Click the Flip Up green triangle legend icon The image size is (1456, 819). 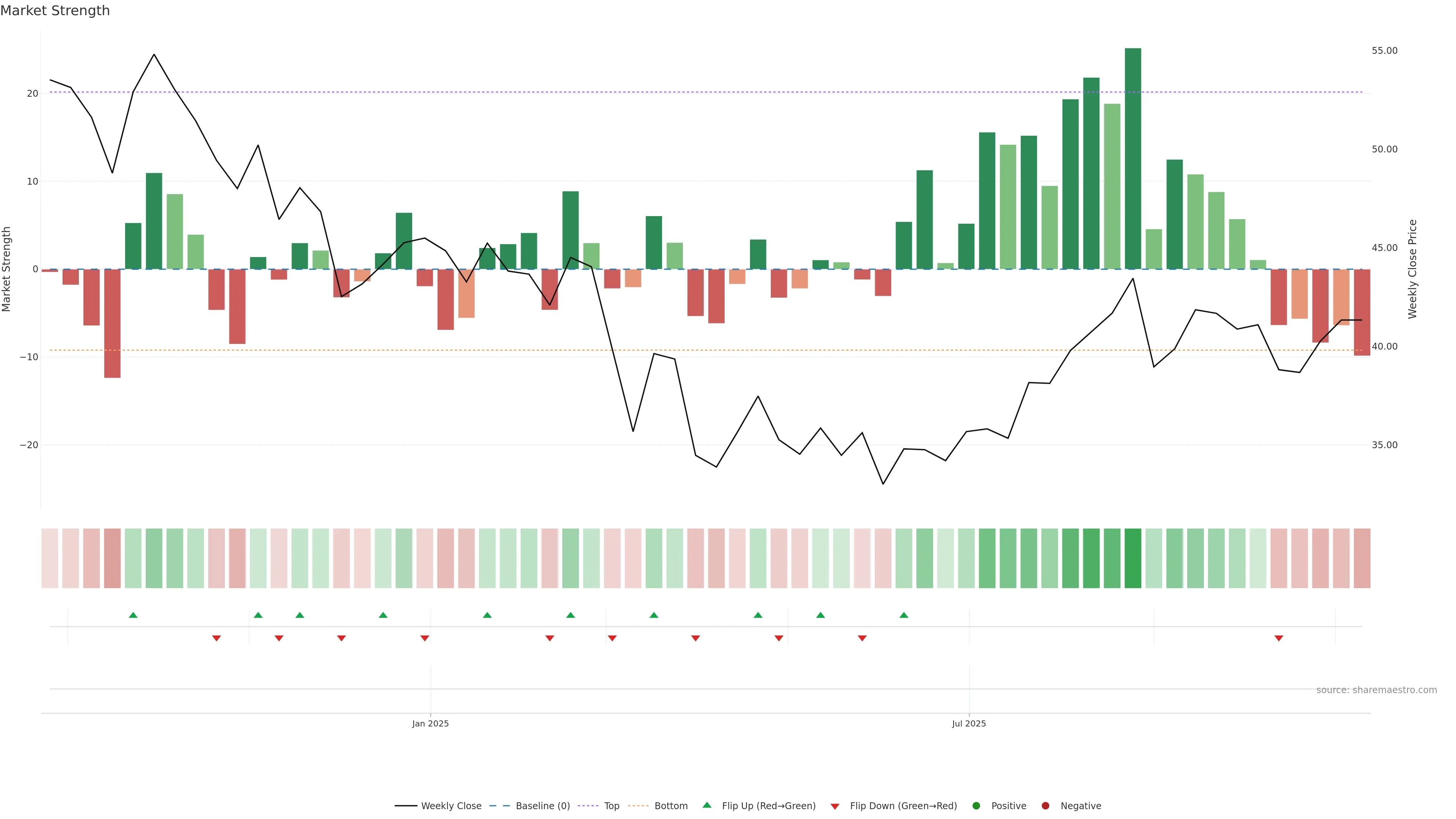[x=706, y=805]
